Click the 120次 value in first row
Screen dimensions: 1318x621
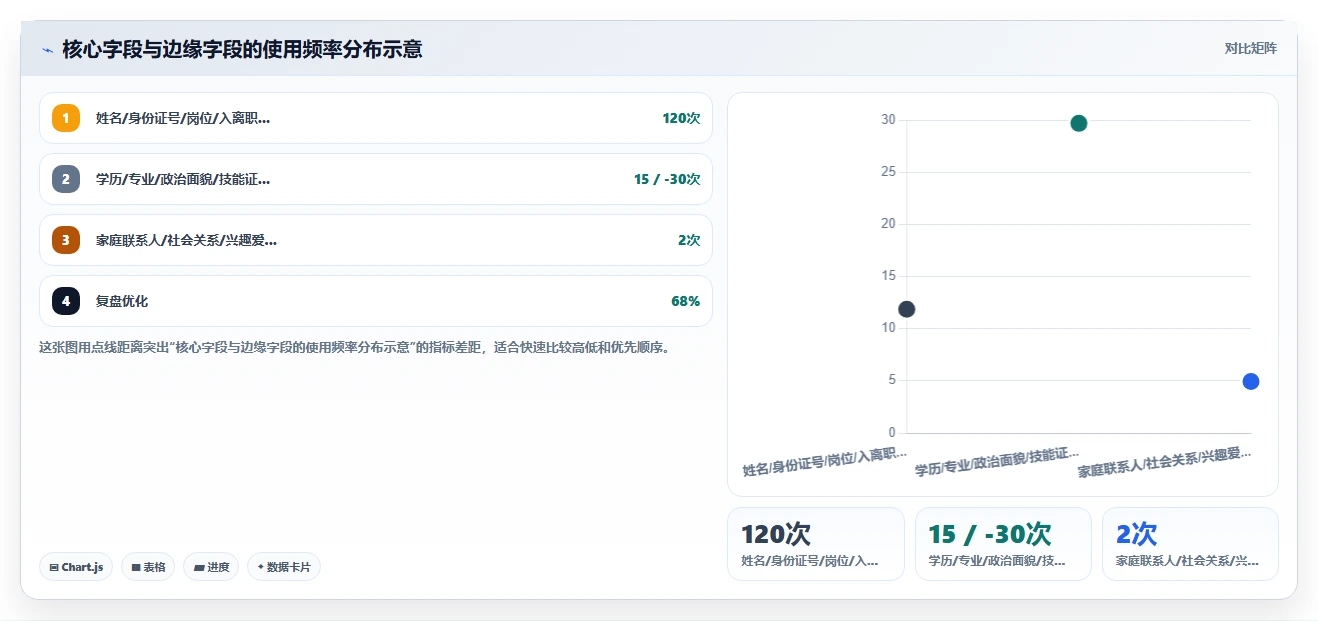click(x=681, y=118)
